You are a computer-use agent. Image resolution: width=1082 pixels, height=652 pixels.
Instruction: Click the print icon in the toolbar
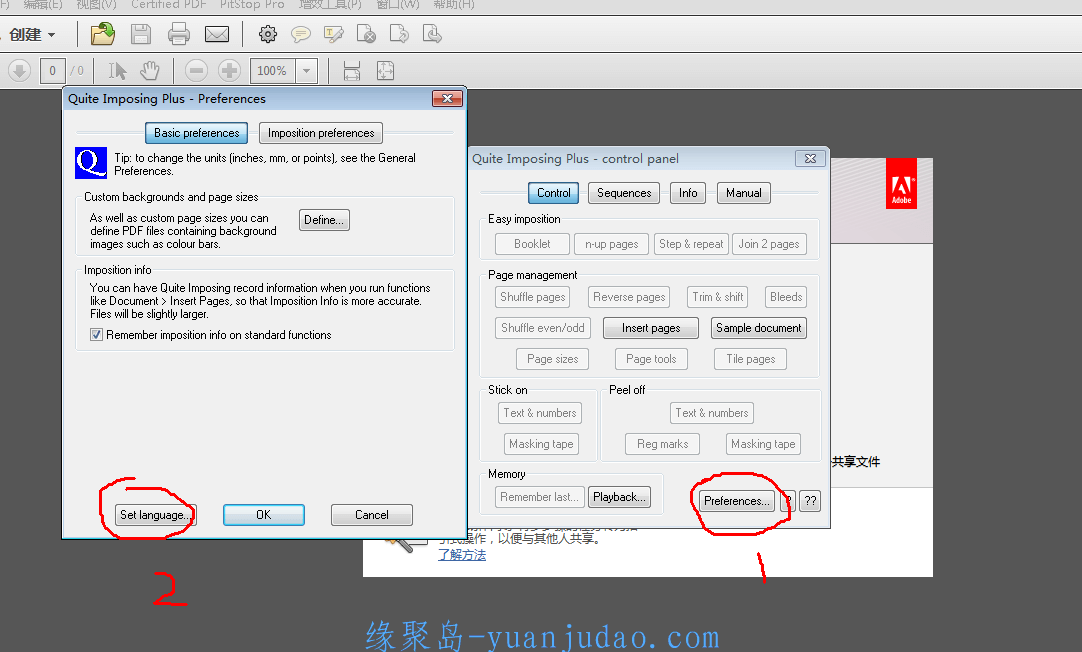click(179, 34)
